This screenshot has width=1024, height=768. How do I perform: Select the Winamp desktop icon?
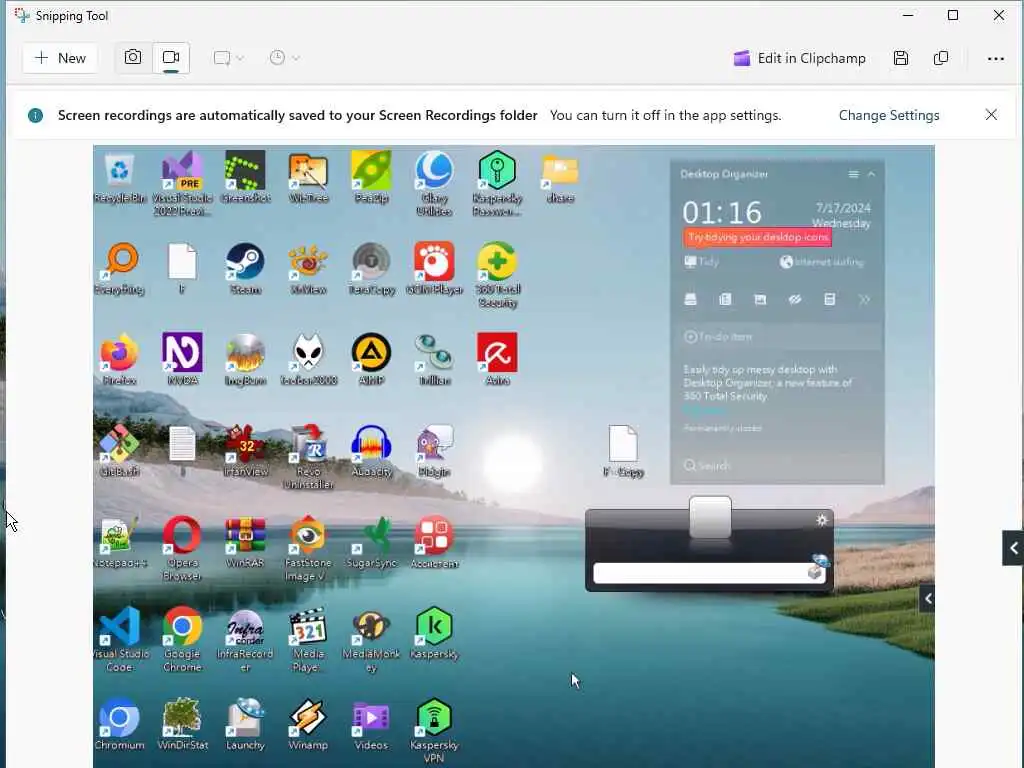point(308,725)
